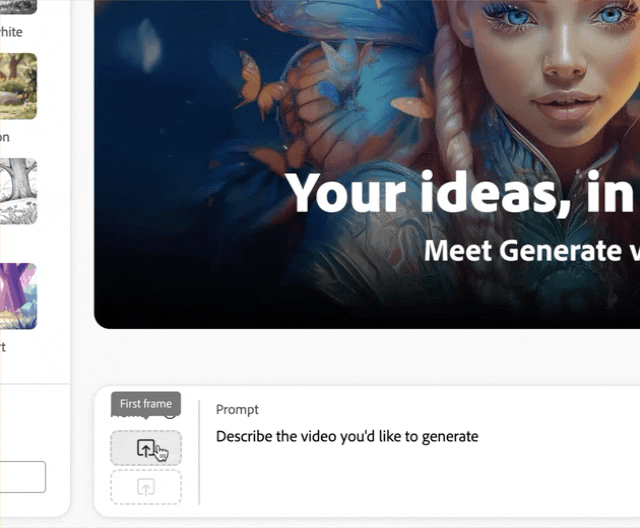Click the faded last frame upload icon

pos(146,487)
